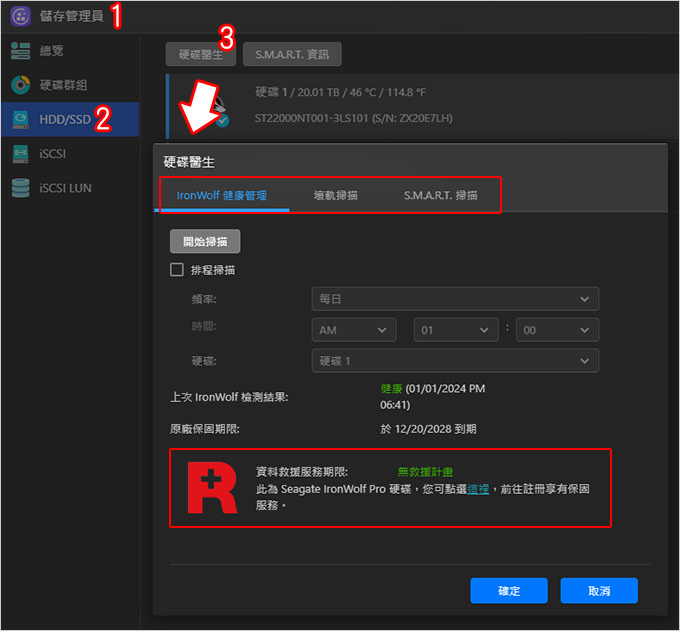The image size is (680, 631).
Task: Open the 頻率 每日 dropdown
Action: (x=455, y=299)
